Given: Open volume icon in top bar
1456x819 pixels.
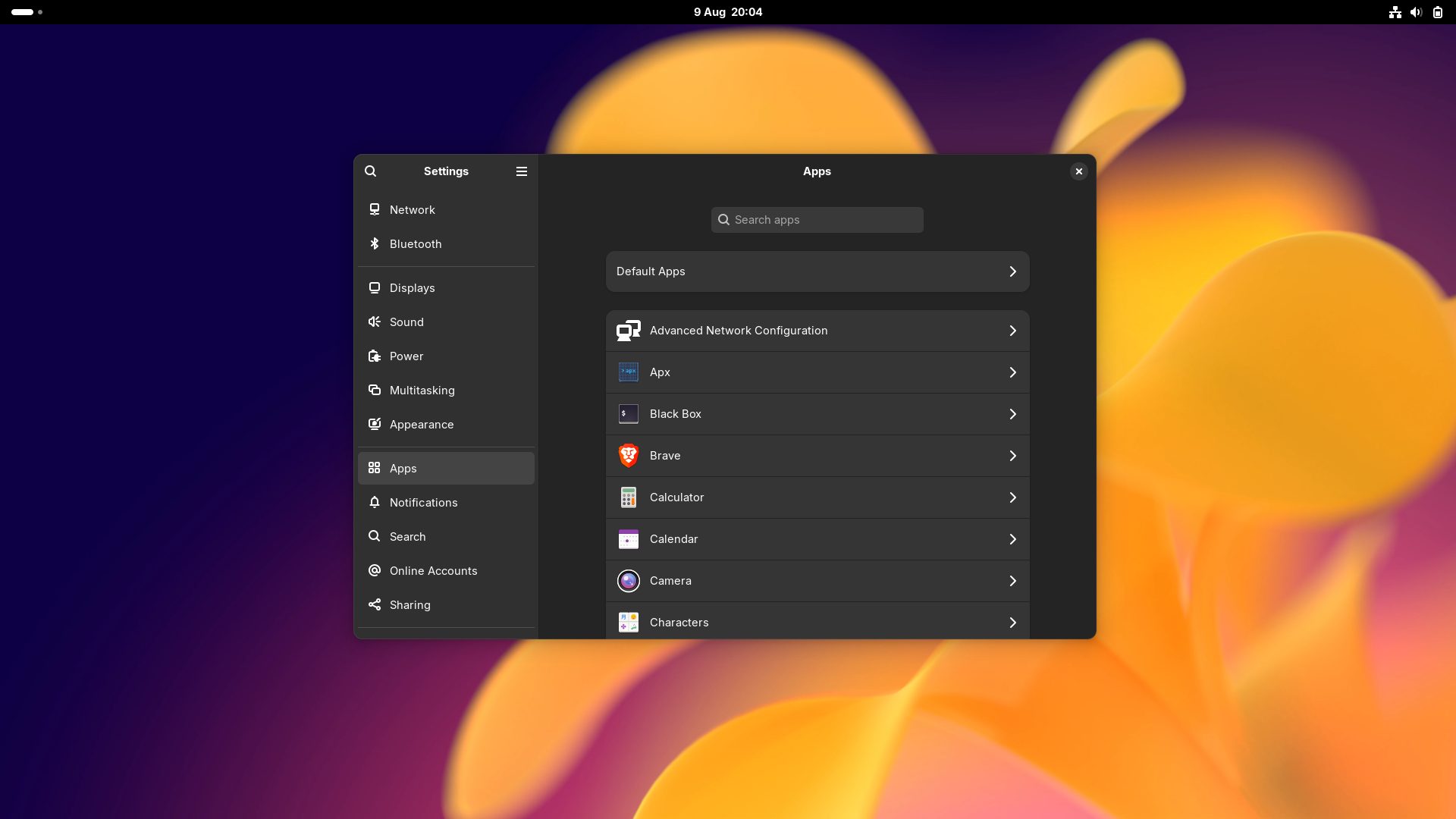Looking at the screenshot, I should (1416, 12).
